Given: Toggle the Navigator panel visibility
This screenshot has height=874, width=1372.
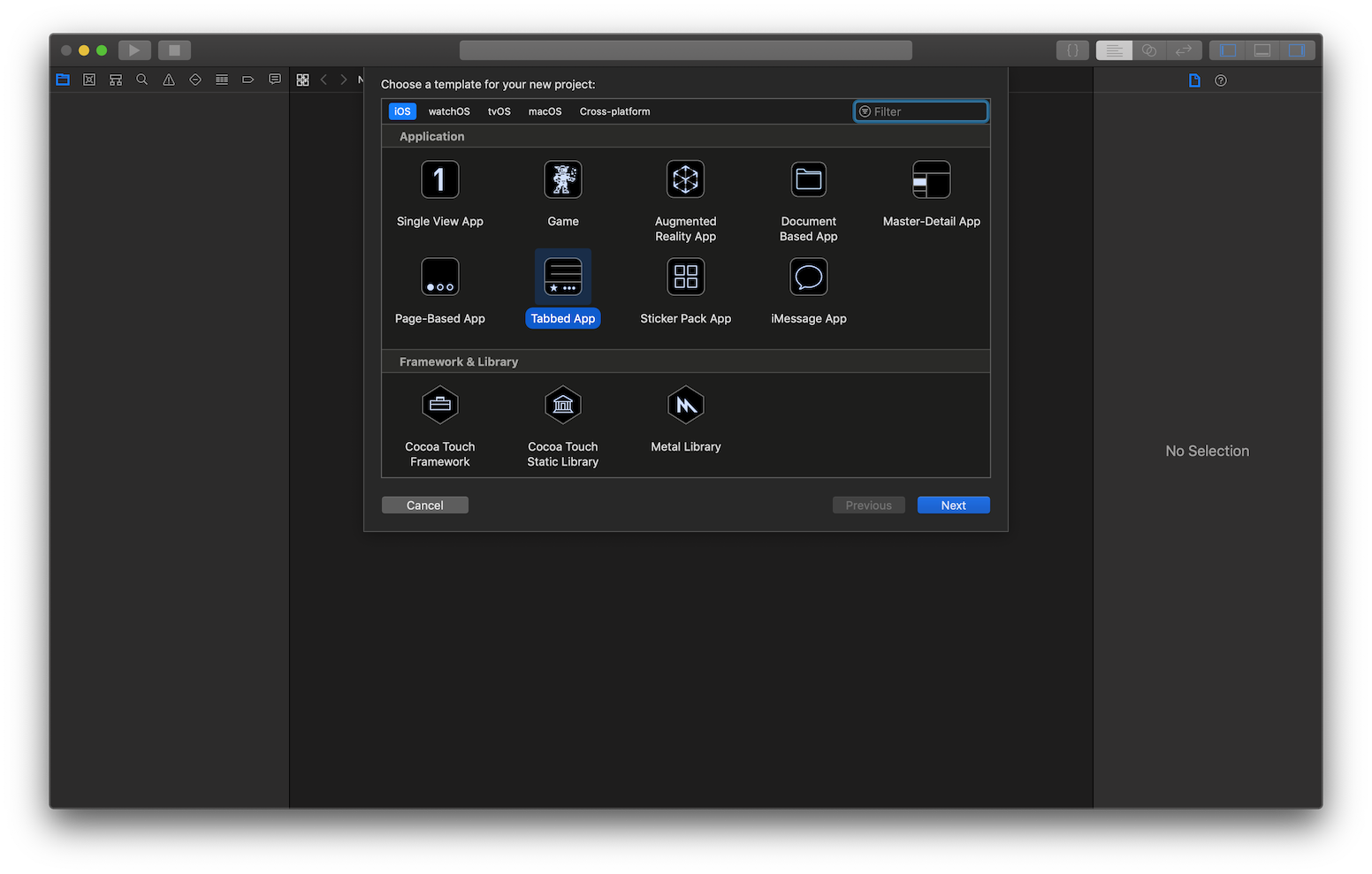Looking at the screenshot, I should (1227, 50).
